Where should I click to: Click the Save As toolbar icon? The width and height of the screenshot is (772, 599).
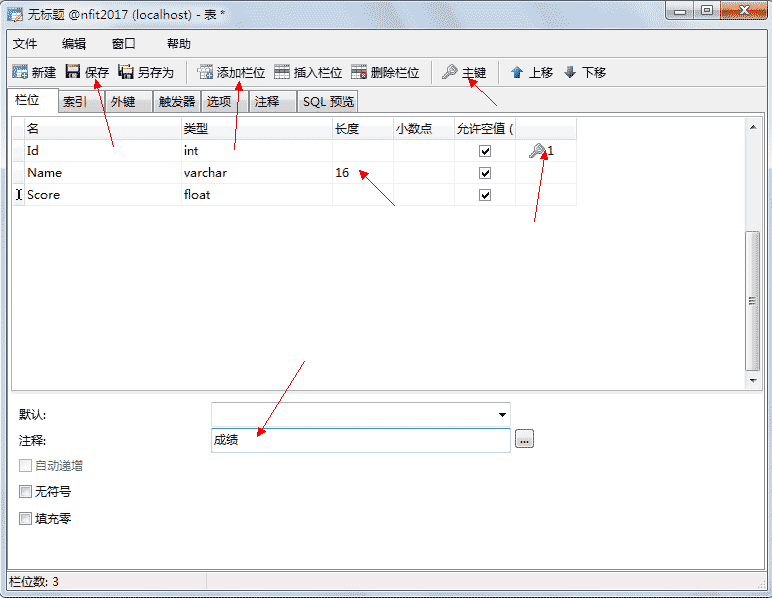pyautogui.click(x=126, y=72)
